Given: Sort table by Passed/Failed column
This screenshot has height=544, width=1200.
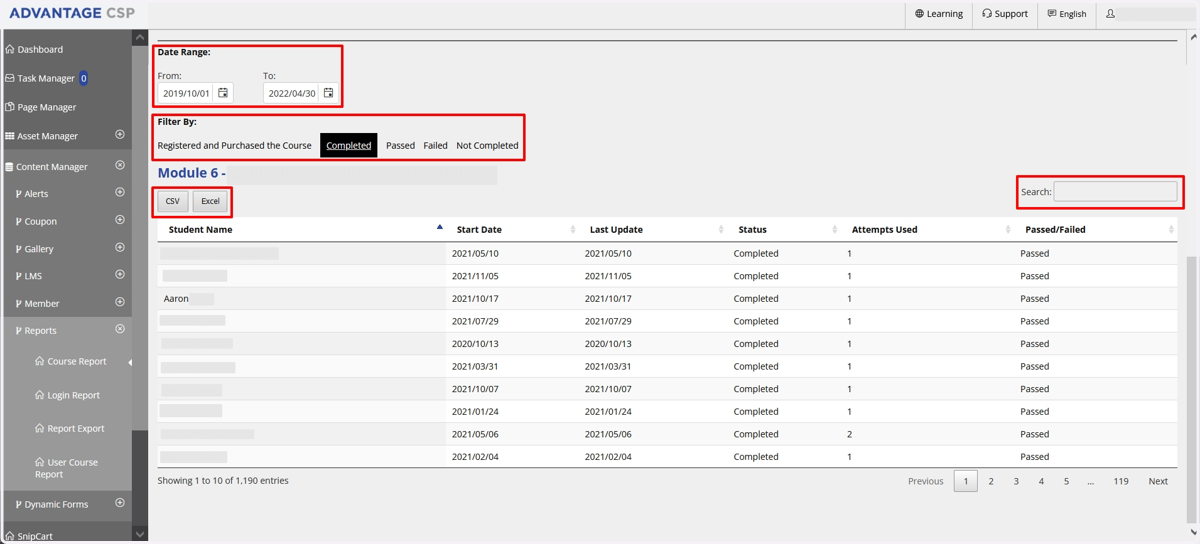Looking at the screenshot, I should tap(1096, 229).
